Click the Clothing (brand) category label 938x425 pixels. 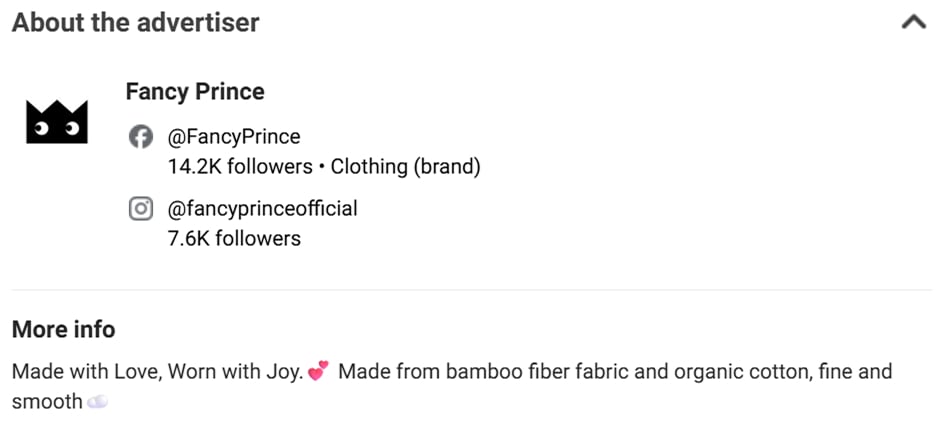406,167
